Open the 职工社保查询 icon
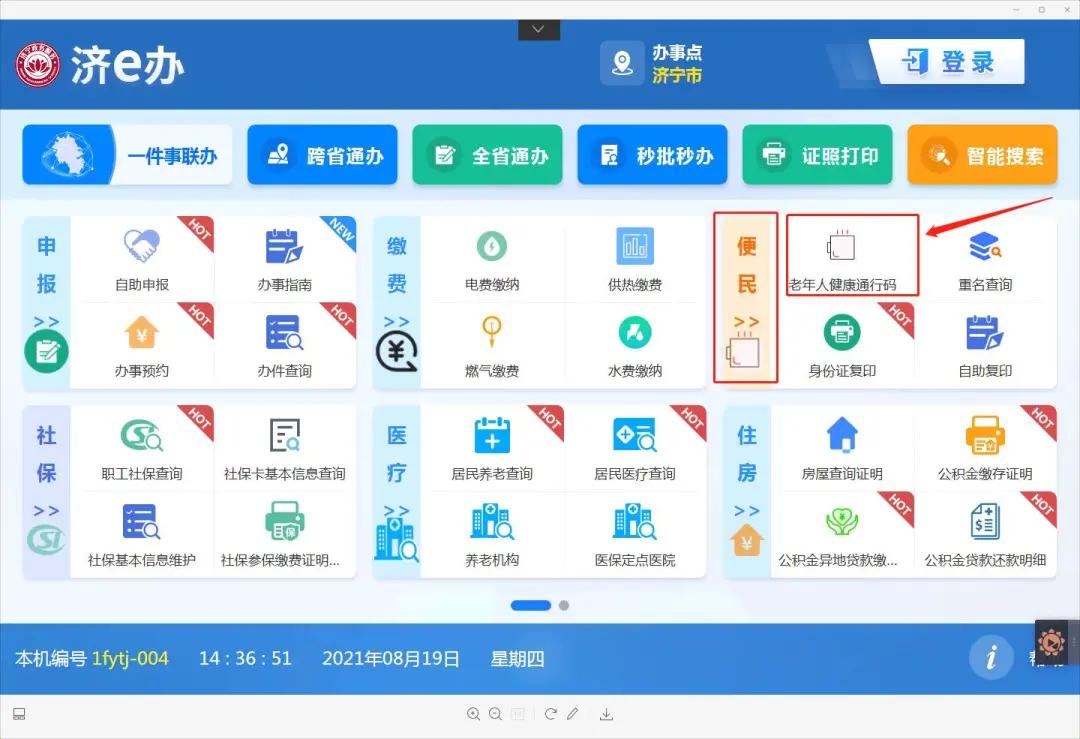Image resolution: width=1080 pixels, height=739 pixels. pos(142,435)
